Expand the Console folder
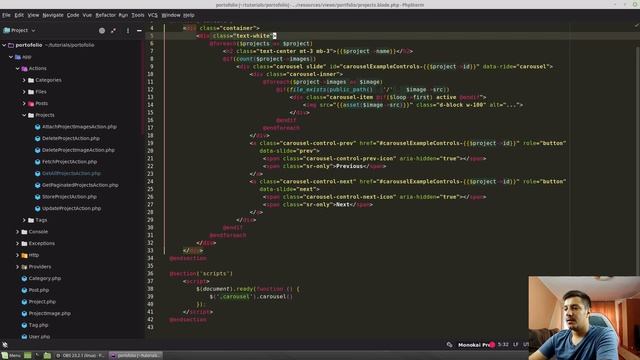Screen dimensions: 640x360 [x=18, y=232]
